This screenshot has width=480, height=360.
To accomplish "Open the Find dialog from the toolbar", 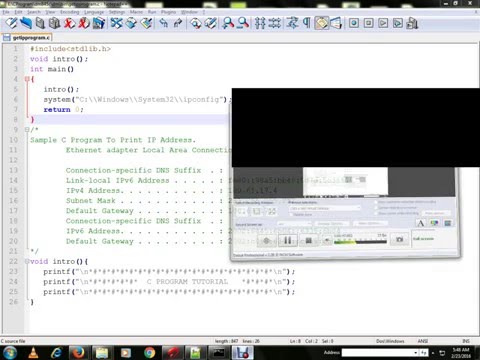I will [x=196, y=23].
